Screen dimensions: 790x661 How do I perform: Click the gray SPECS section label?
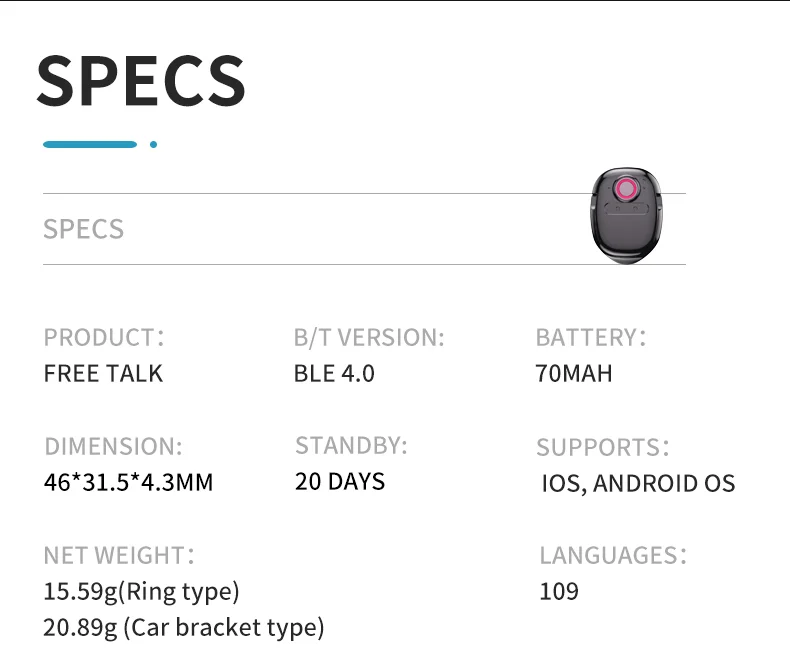pyautogui.click(x=84, y=229)
